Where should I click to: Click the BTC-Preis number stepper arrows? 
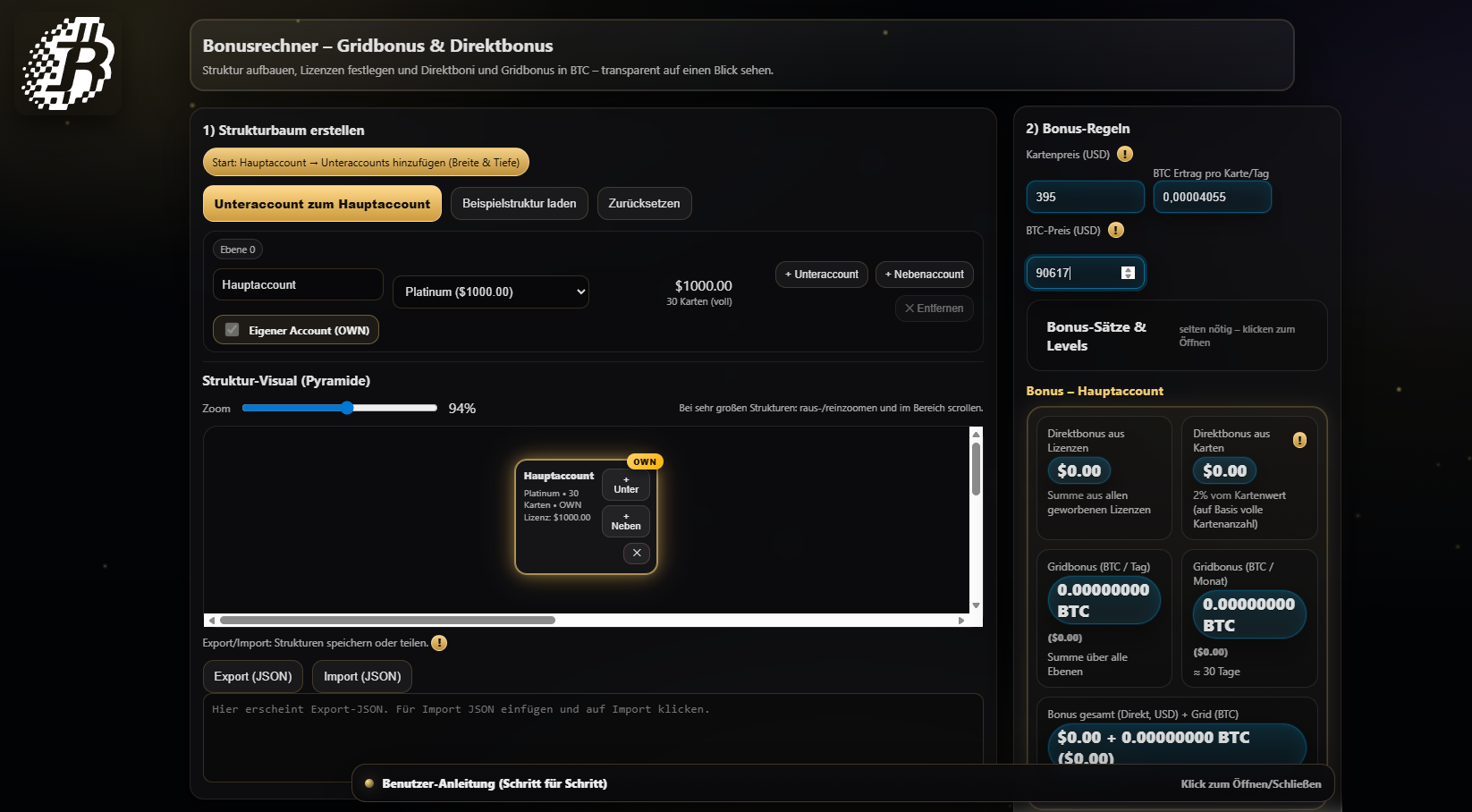tap(1128, 273)
